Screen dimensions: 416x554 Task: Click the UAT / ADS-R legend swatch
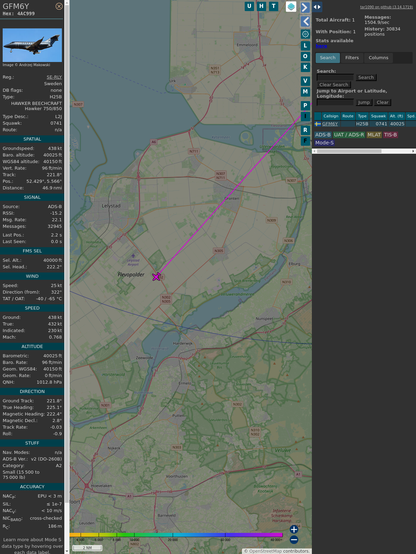[x=349, y=135]
